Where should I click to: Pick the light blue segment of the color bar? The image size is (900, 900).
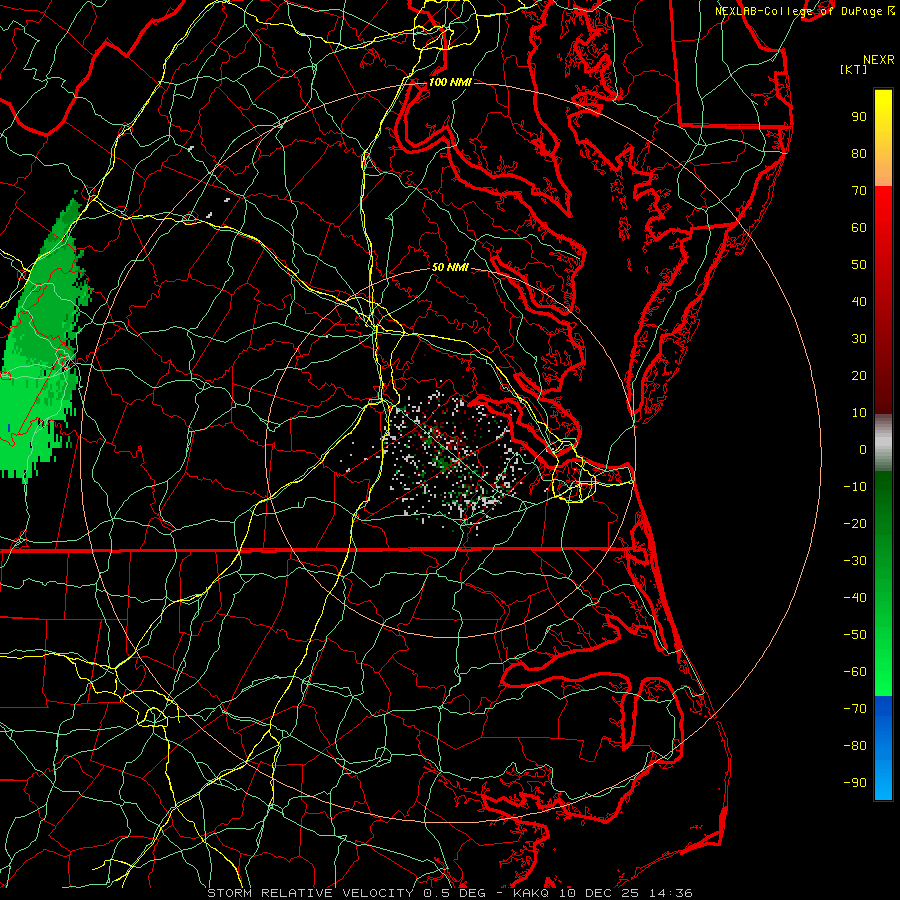point(883,781)
